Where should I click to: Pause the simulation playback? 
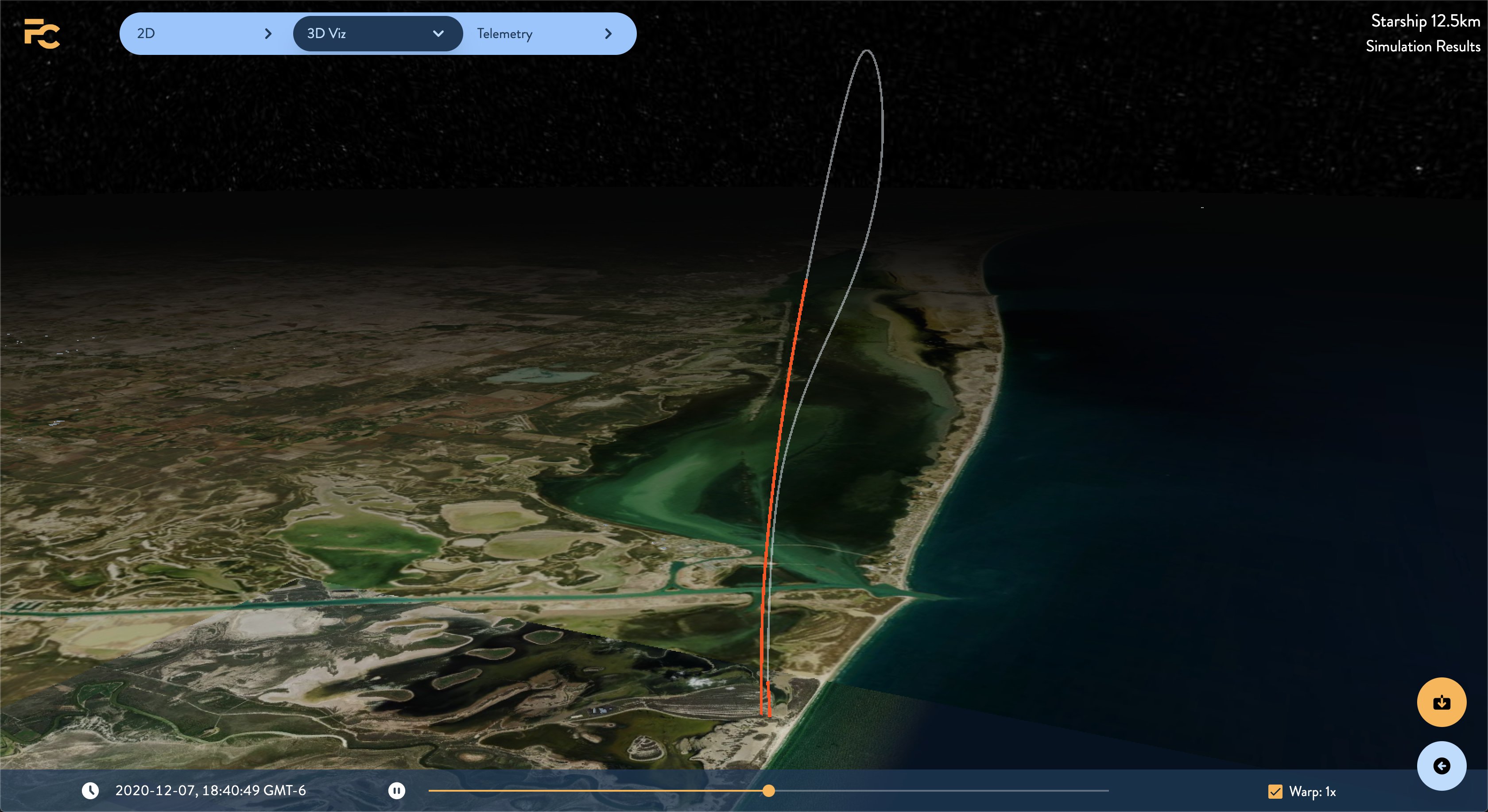(396, 791)
